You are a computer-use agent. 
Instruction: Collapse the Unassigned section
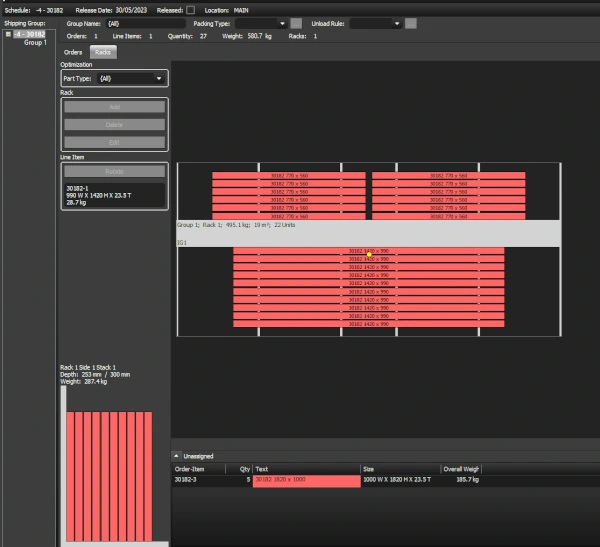point(176,456)
